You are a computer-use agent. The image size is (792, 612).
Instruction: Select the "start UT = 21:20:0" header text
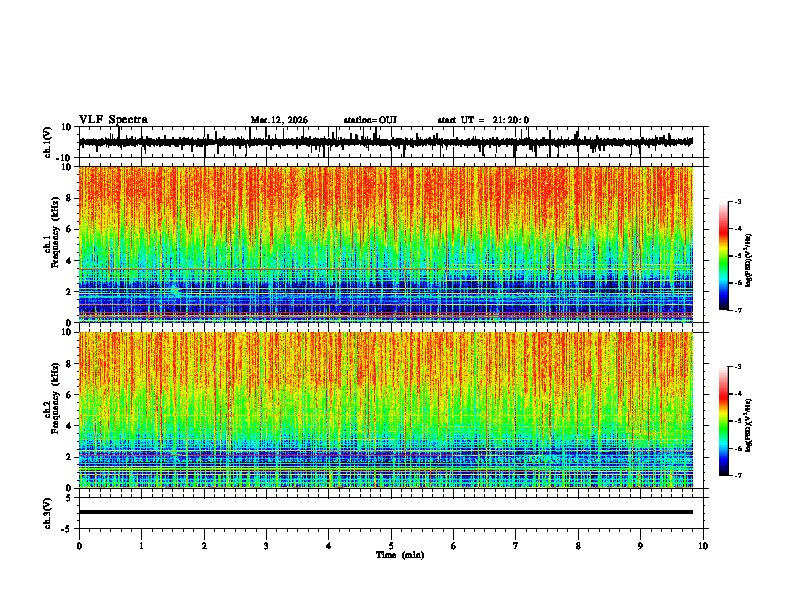[x=483, y=120]
